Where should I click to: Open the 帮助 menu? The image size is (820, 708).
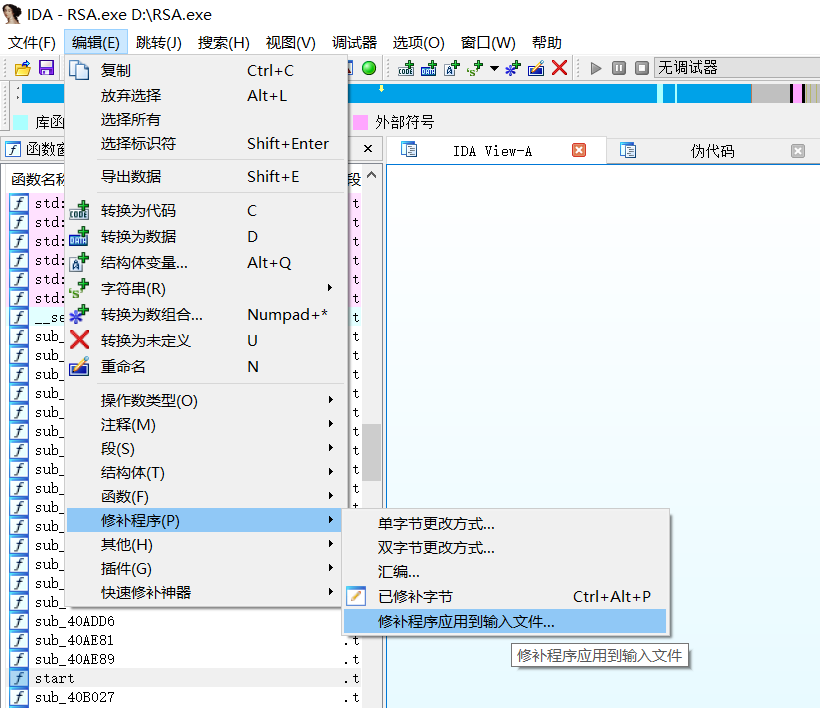pyautogui.click(x=546, y=42)
